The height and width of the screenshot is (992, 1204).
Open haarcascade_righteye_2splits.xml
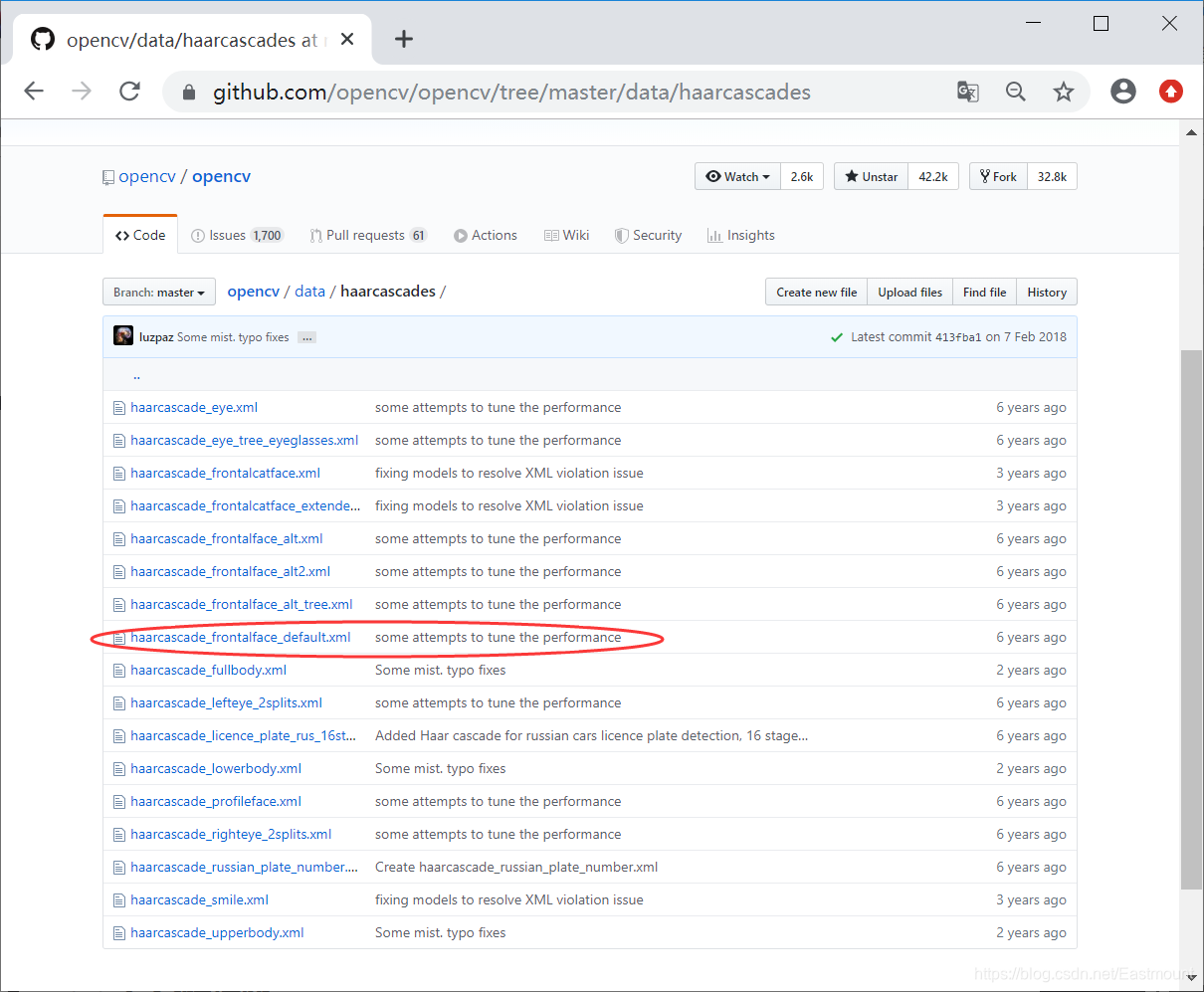coord(231,835)
